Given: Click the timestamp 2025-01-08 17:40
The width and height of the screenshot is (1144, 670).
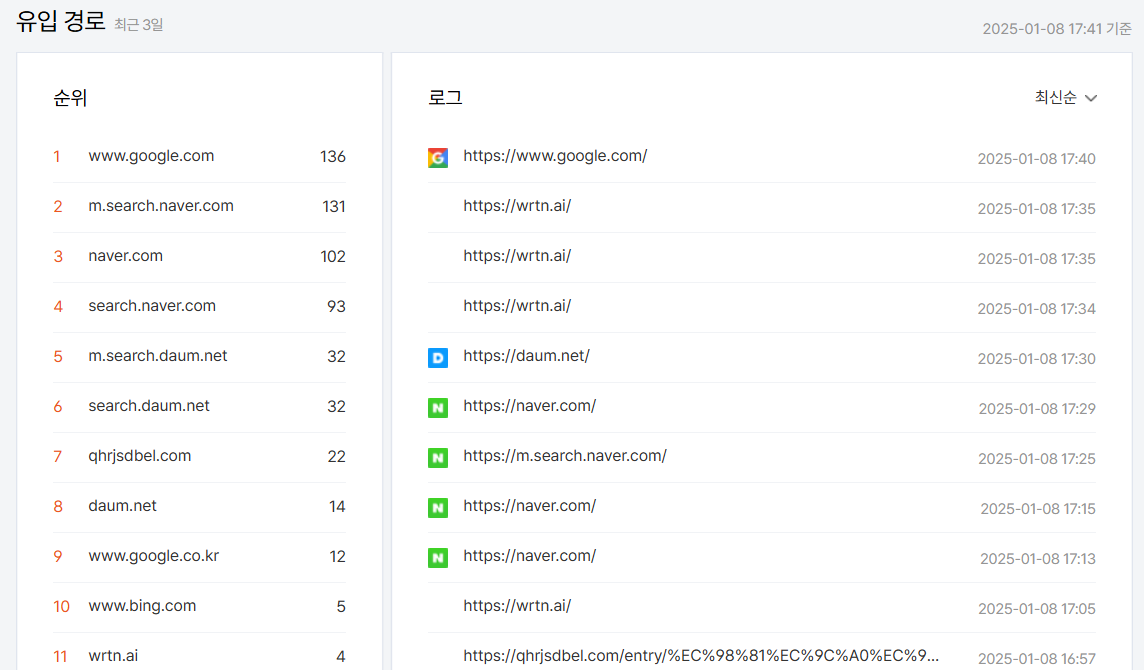Looking at the screenshot, I should (x=1036, y=158).
